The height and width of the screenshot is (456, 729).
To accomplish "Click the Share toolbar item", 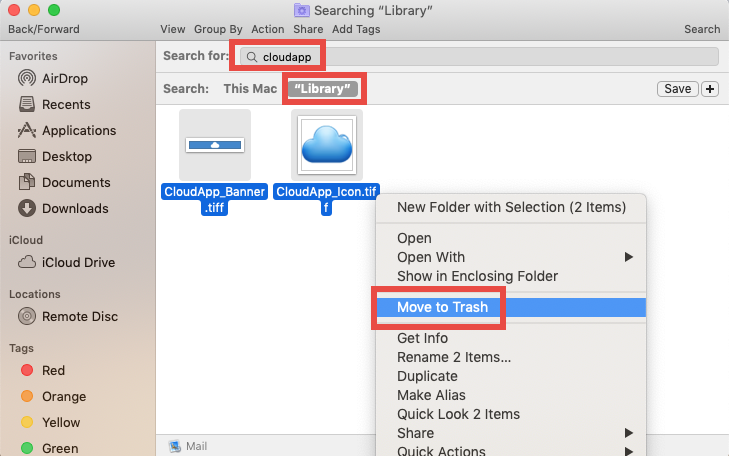I will pos(308,29).
